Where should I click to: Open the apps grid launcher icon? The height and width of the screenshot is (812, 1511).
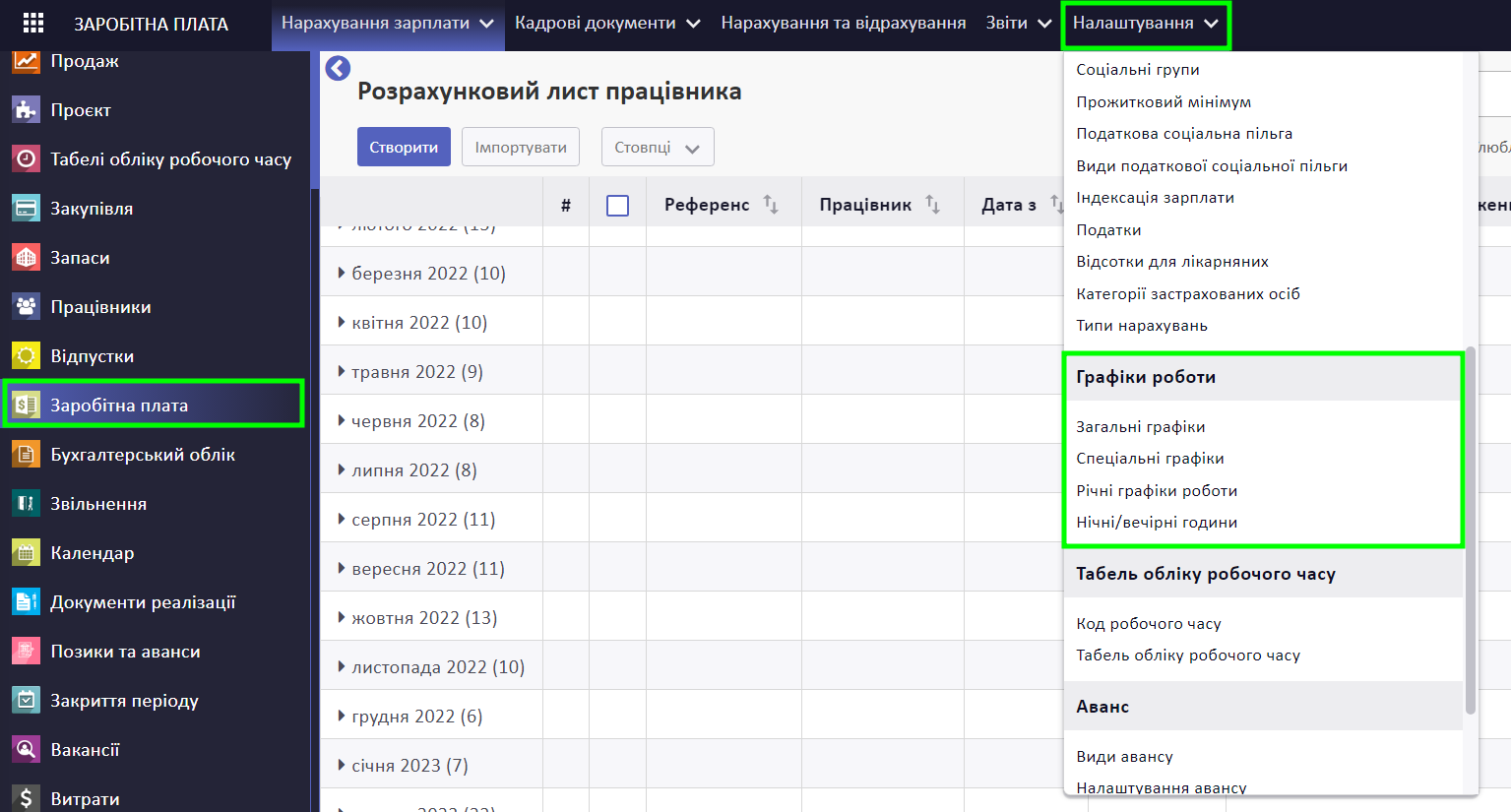click(33, 24)
